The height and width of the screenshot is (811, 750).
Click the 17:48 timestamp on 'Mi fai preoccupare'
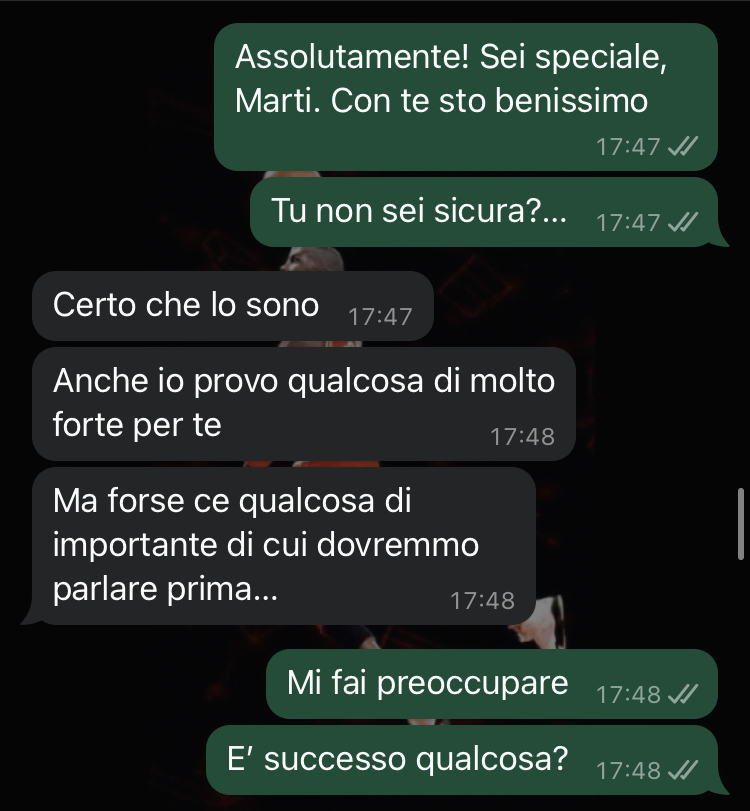628,694
